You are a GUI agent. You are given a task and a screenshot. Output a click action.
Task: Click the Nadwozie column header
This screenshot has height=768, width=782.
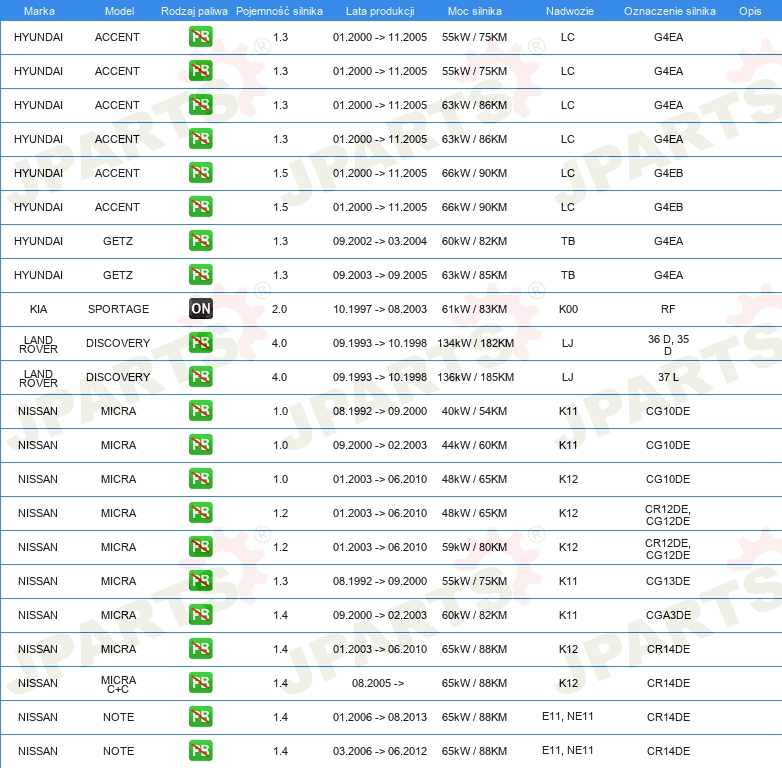[x=570, y=11]
